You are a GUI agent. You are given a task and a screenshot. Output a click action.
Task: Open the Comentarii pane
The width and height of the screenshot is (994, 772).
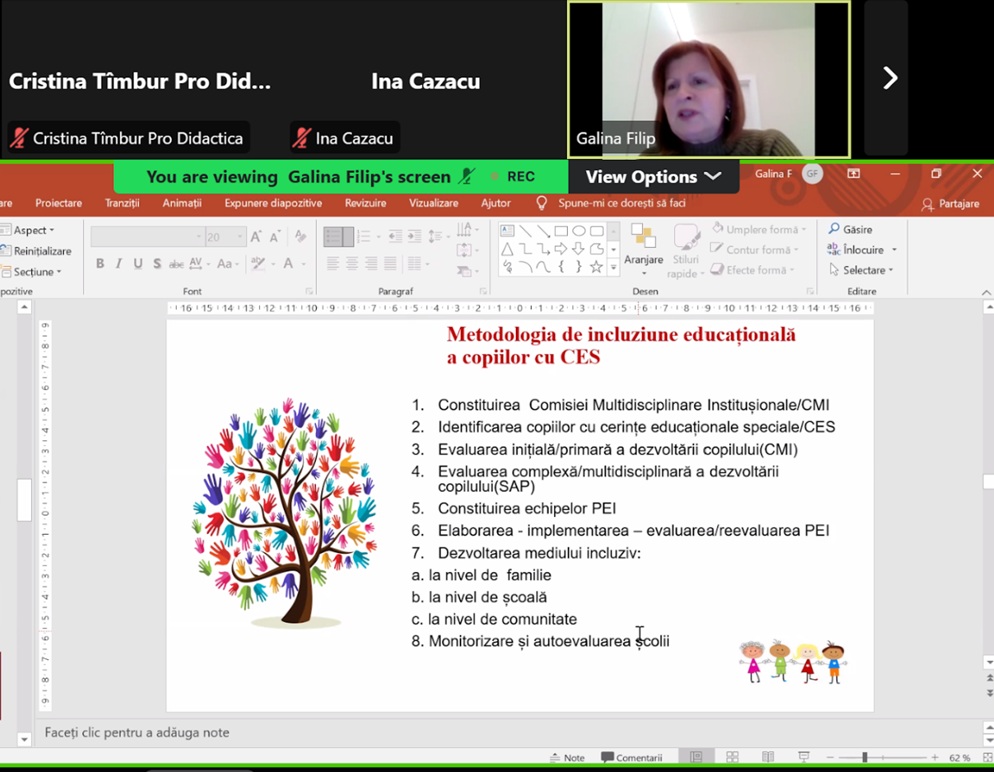[x=632, y=758]
